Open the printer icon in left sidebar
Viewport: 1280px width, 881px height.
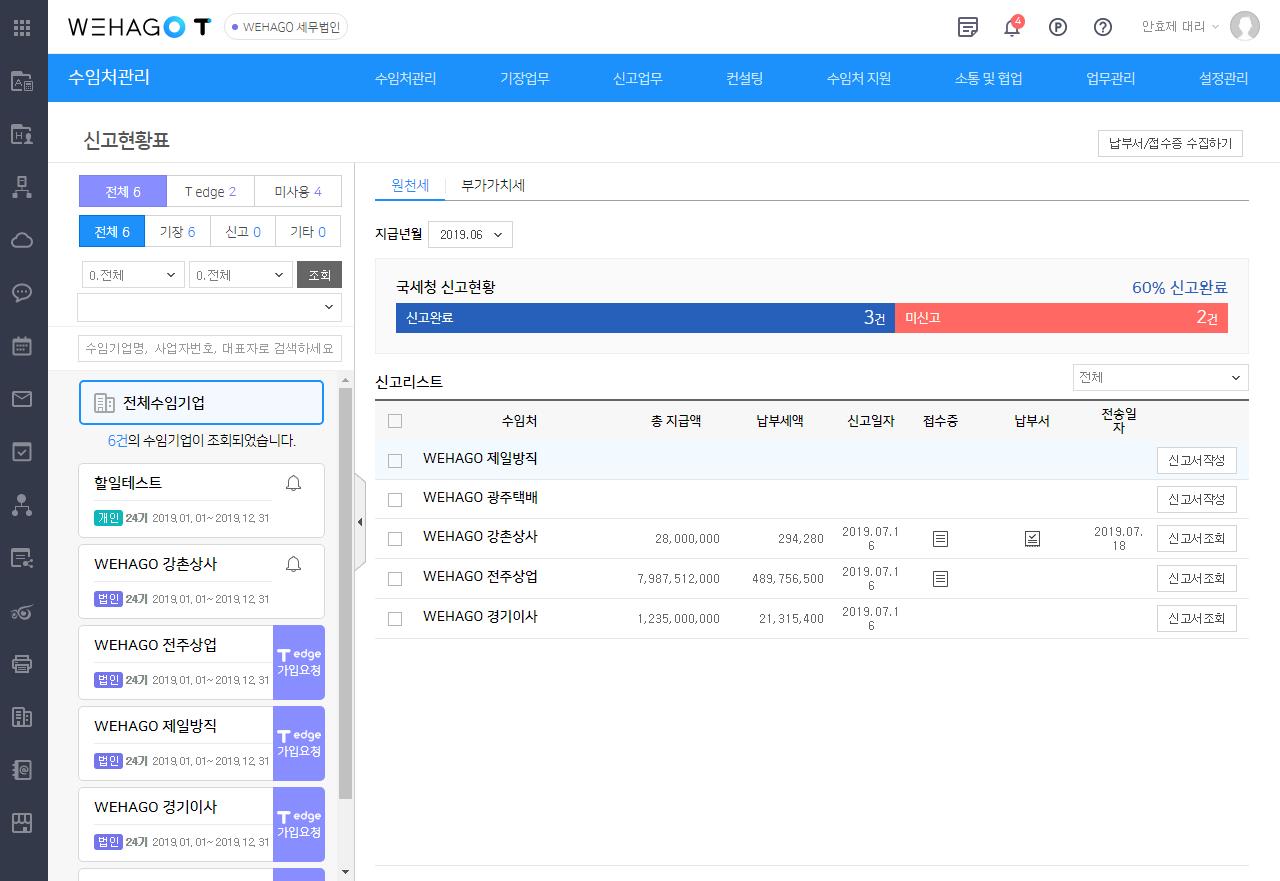tap(22, 663)
